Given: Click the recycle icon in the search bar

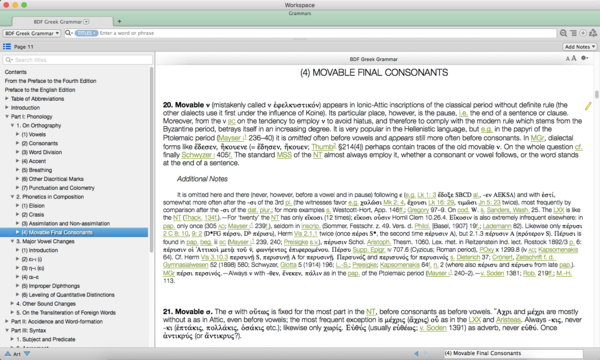Looking at the screenshot, I should (x=593, y=33).
